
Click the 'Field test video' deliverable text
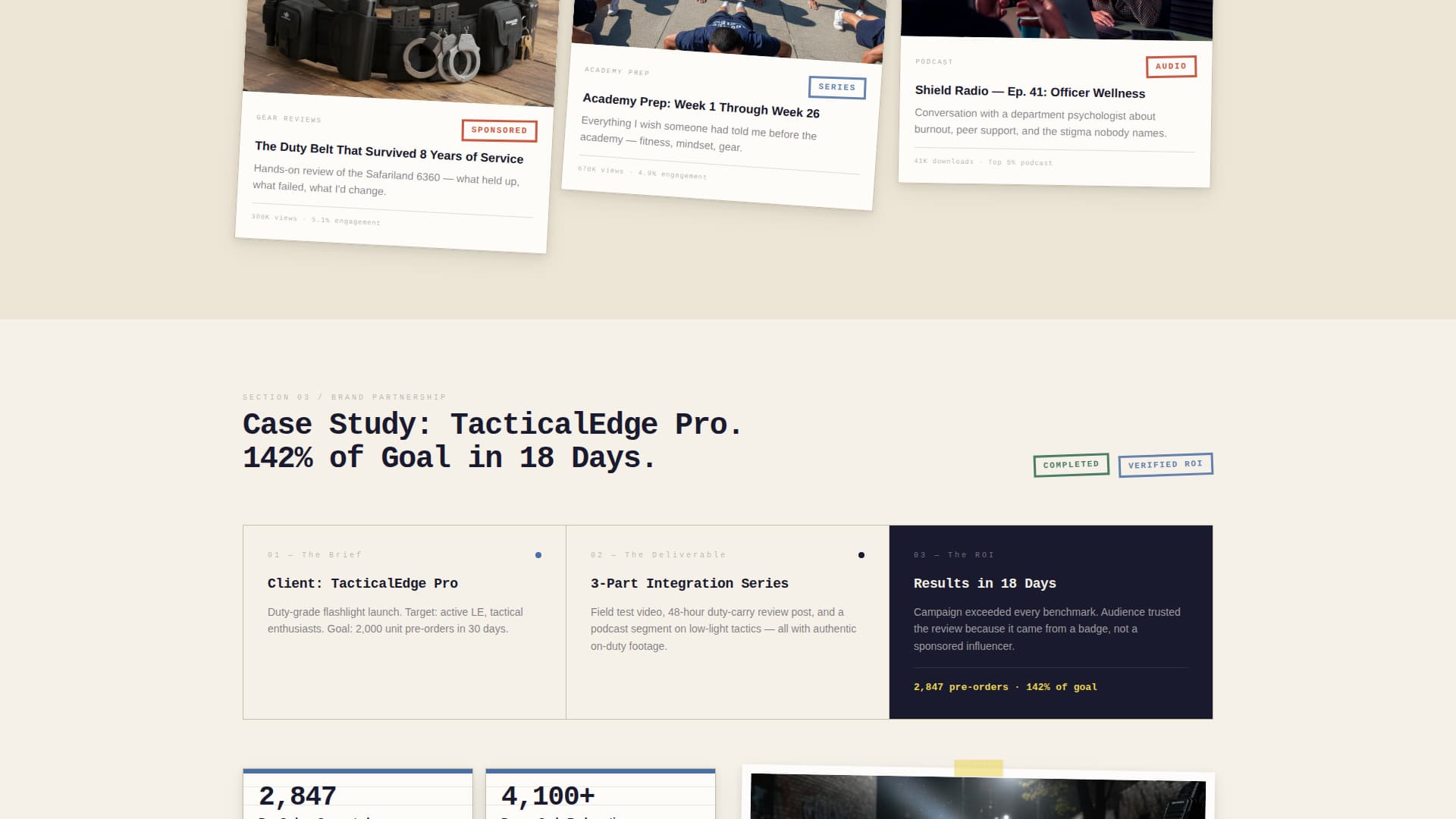(723, 629)
